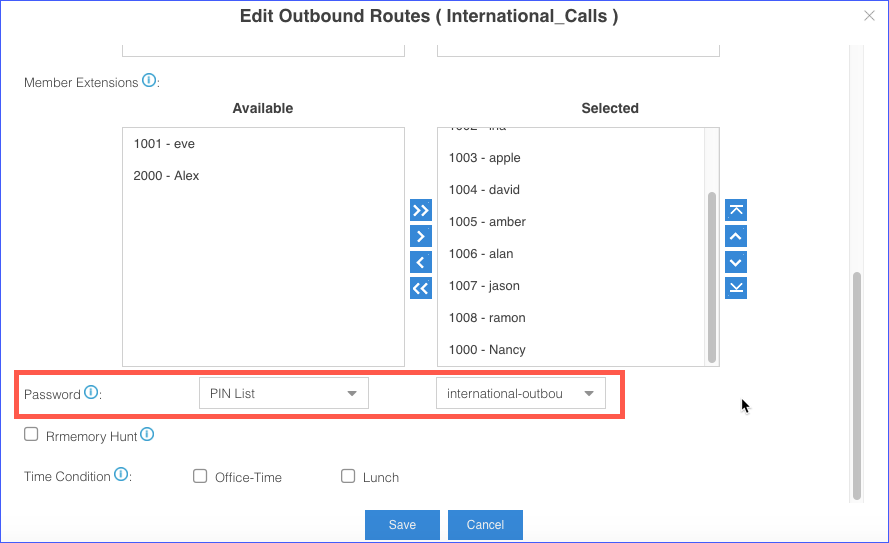Tick the Lunch time condition checkbox

coord(348,477)
